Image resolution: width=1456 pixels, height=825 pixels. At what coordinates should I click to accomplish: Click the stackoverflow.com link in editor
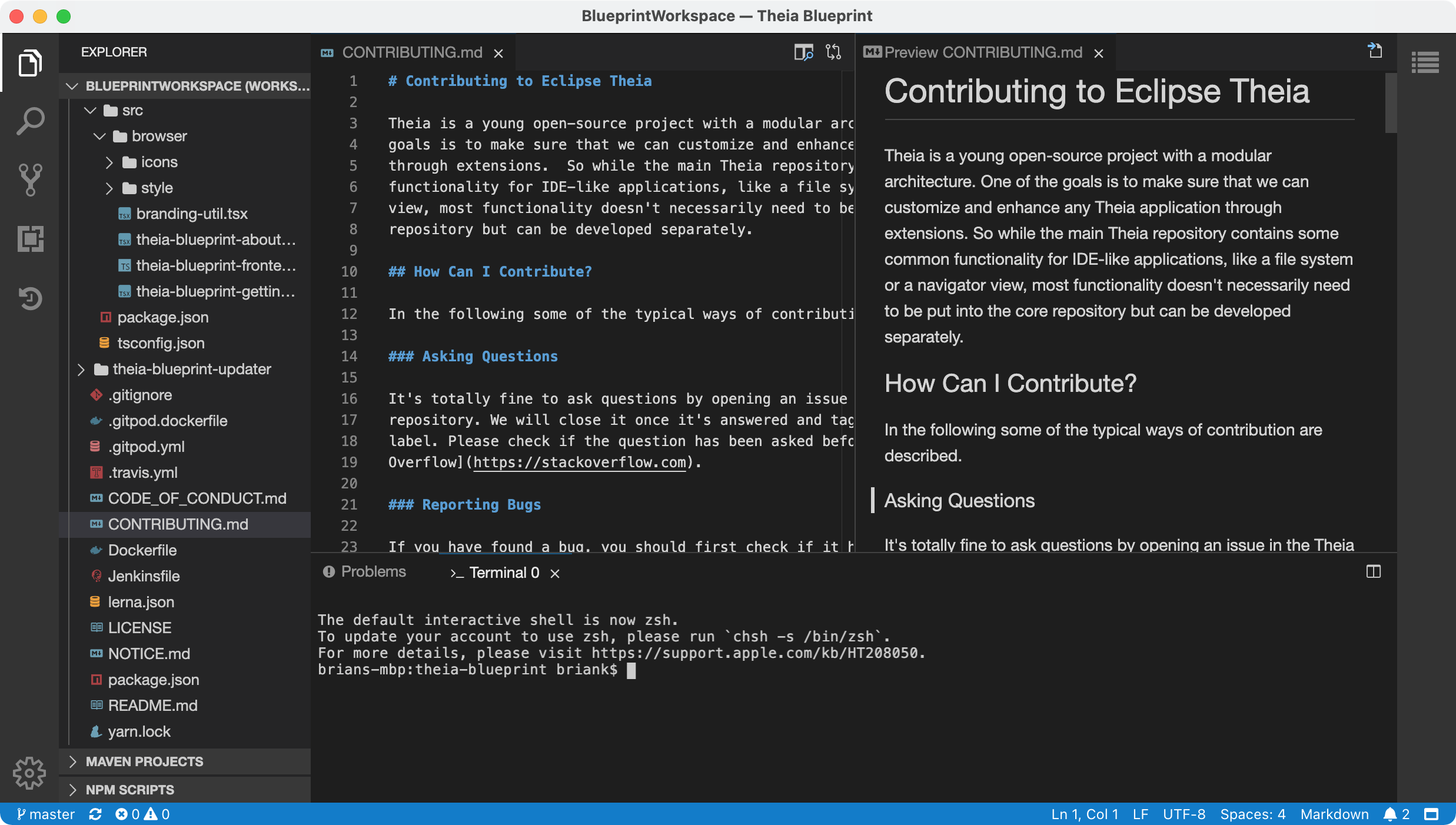(x=580, y=463)
